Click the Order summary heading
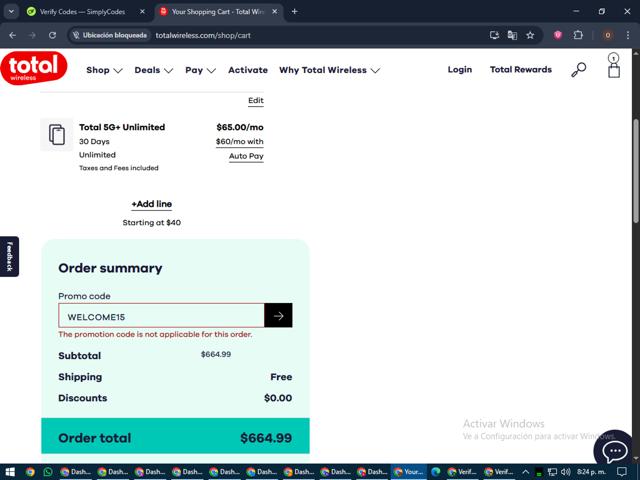Image resolution: width=640 pixels, height=480 pixels. (x=110, y=268)
